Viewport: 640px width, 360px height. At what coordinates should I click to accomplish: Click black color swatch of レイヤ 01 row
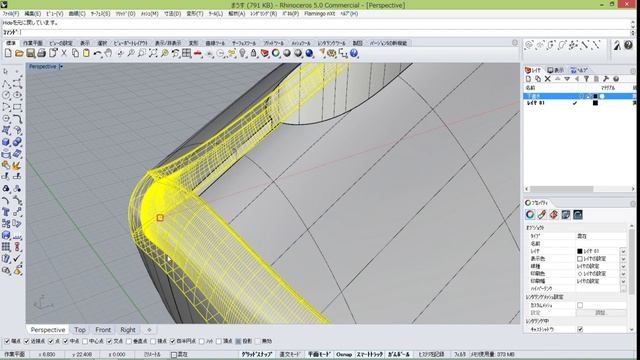[595, 103]
